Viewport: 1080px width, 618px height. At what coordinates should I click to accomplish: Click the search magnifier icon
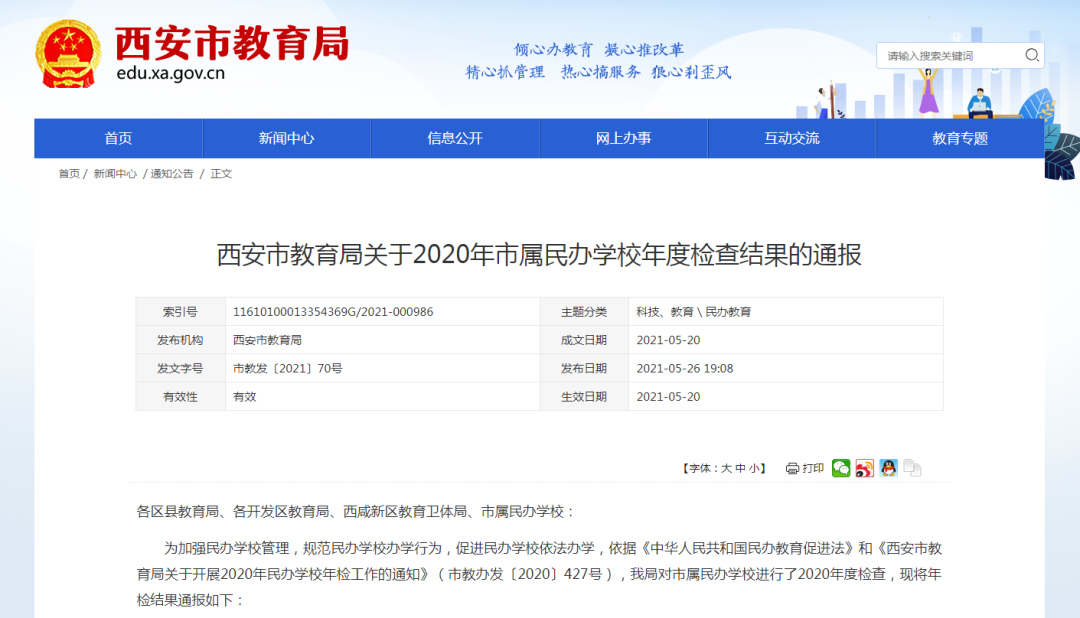click(x=1032, y=56)
